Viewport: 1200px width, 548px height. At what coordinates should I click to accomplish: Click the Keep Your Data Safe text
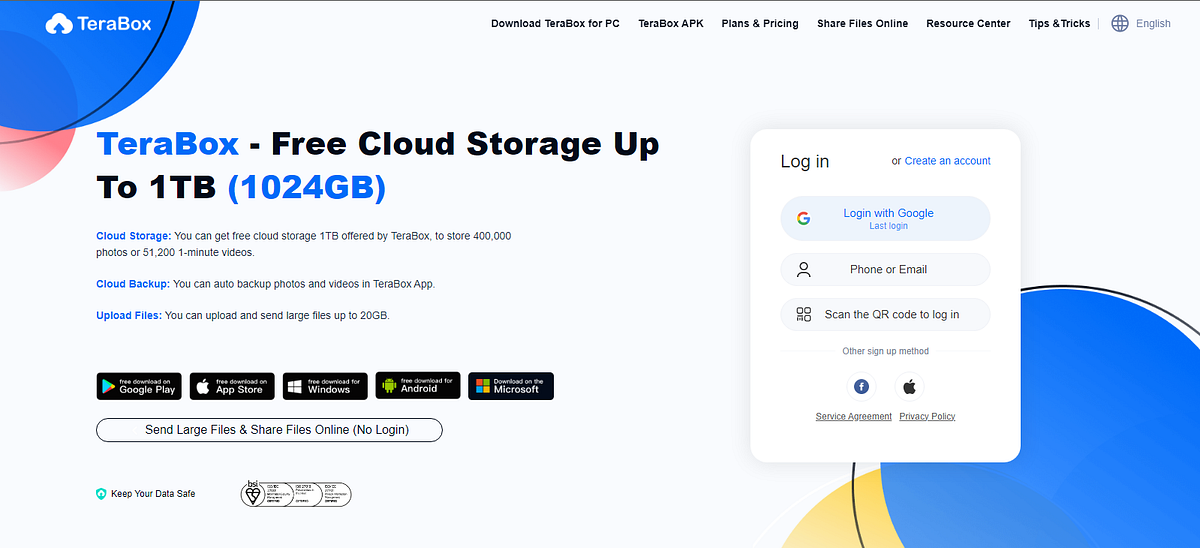153,493
